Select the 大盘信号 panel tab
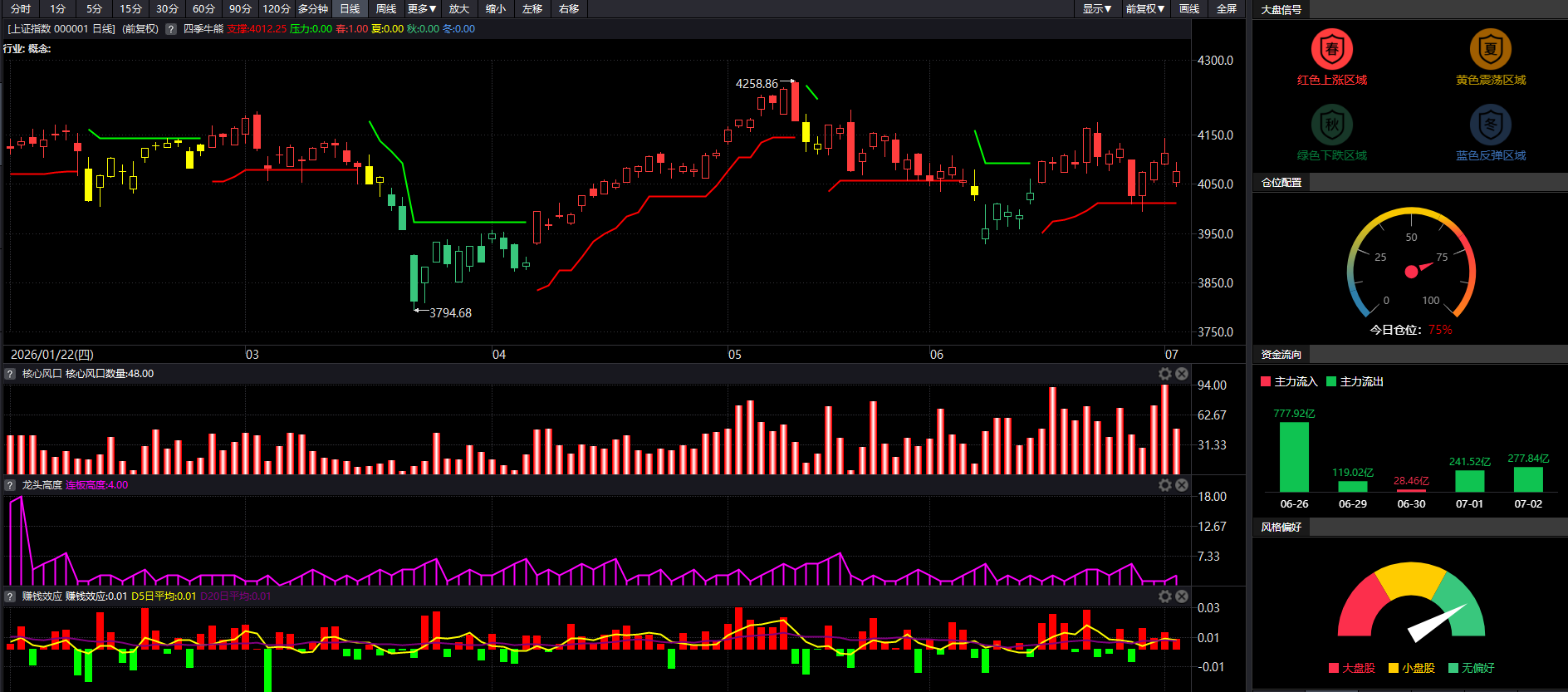This screenshot has height=692, width=1568. 1281,10
